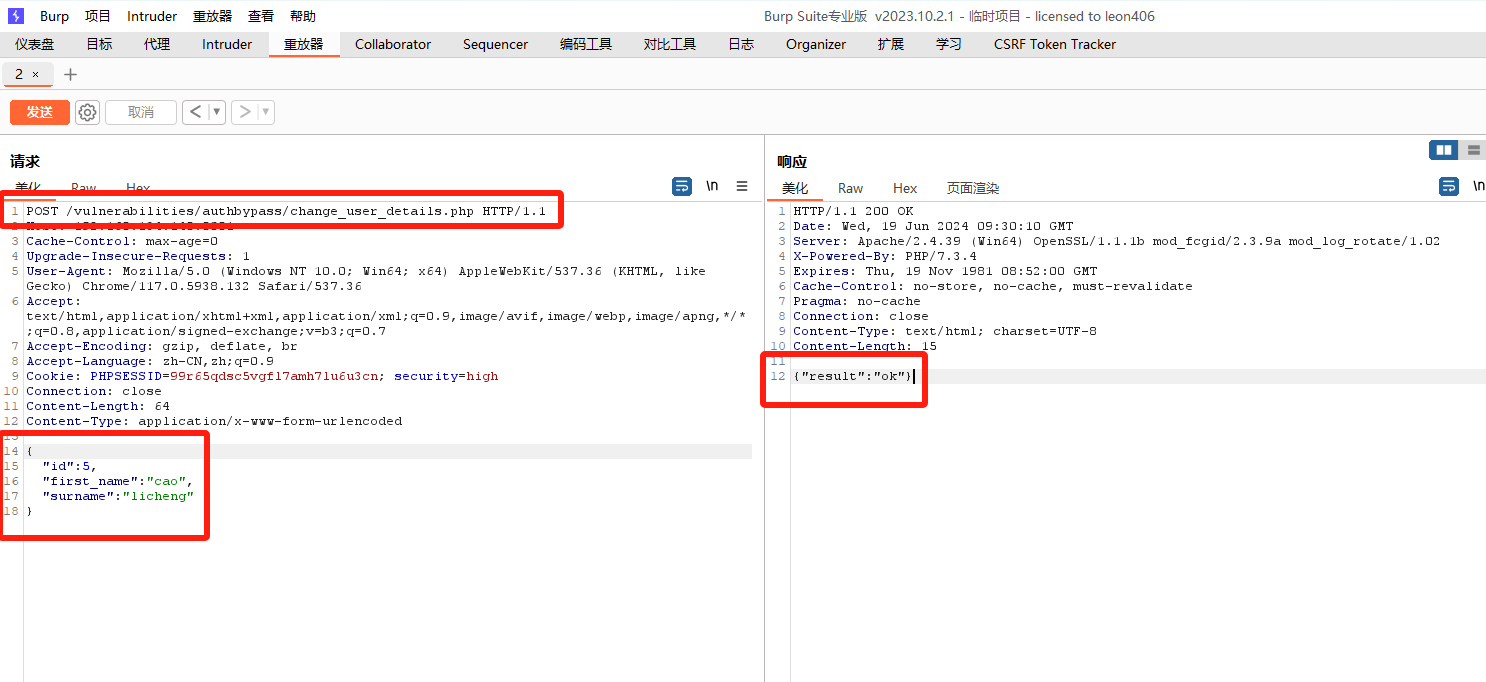Click X-Powered-By PHP/7.3.4 response header
Image resolution: width=1486 pixels, height=682 pixels.
[x=885, y=256]
